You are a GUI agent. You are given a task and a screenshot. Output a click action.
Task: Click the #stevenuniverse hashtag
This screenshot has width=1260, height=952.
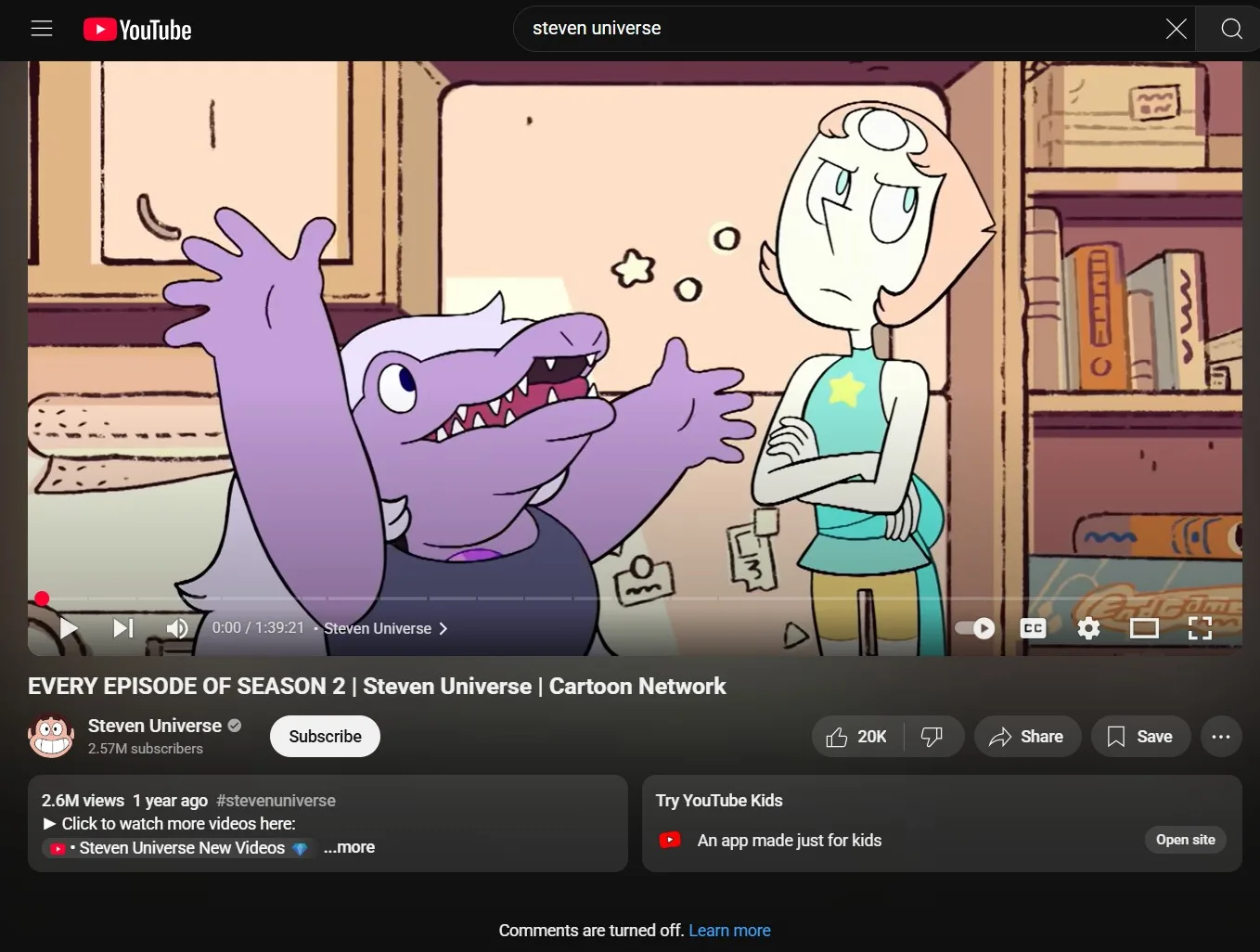coord(276,800)
